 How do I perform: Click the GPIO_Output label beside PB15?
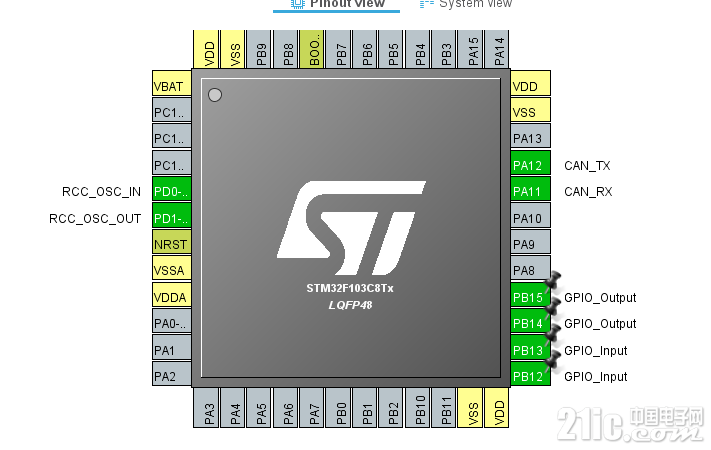click(600, 298)
